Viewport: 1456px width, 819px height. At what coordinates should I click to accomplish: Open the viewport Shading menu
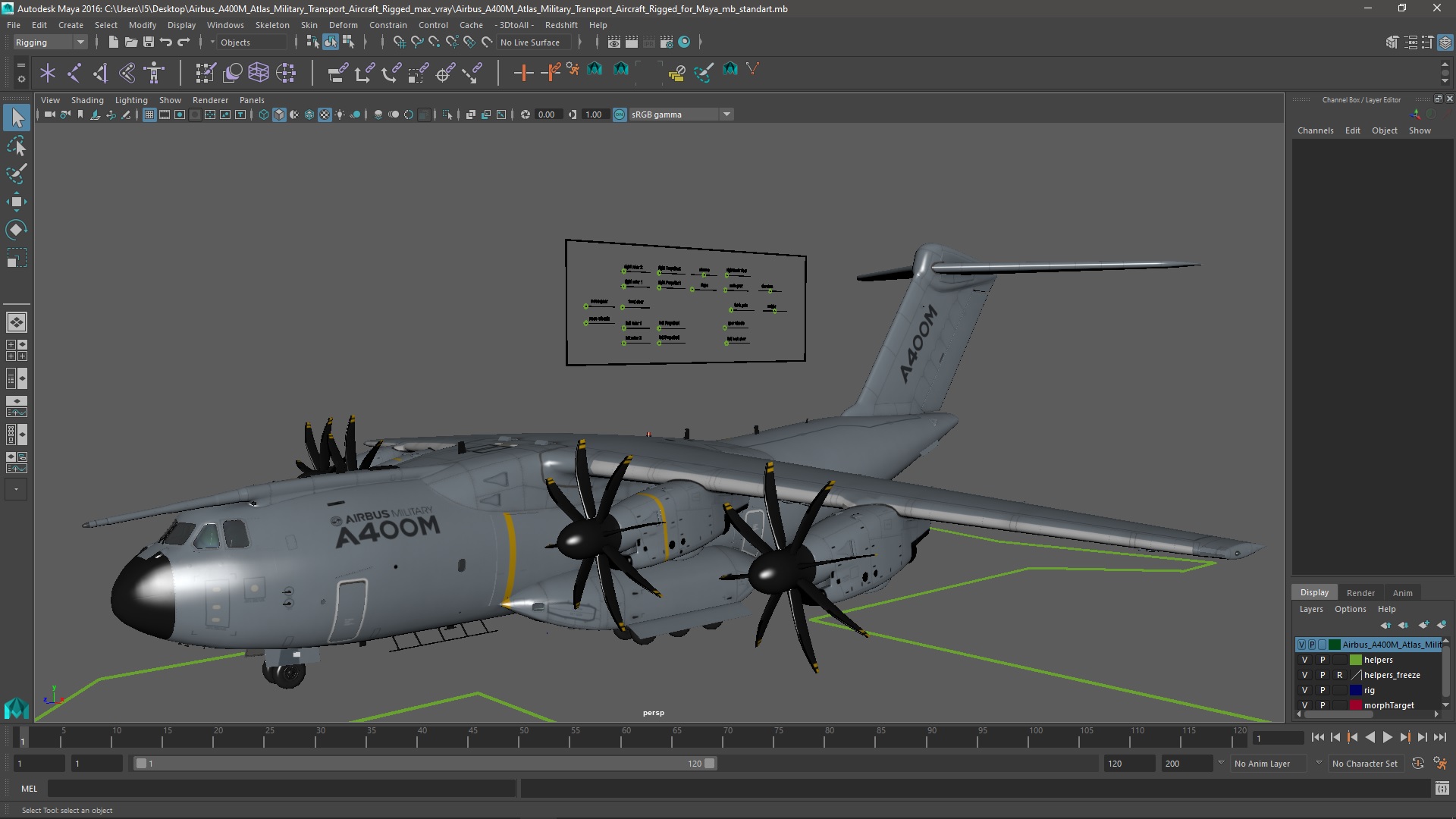coord(87,100)
